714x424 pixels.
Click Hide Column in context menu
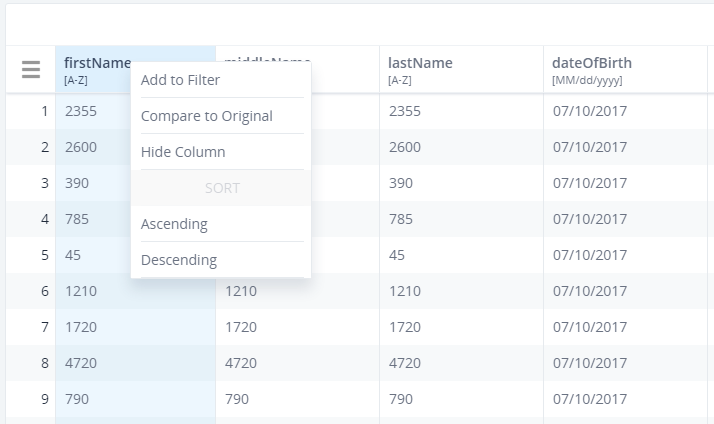click(183, 152)
